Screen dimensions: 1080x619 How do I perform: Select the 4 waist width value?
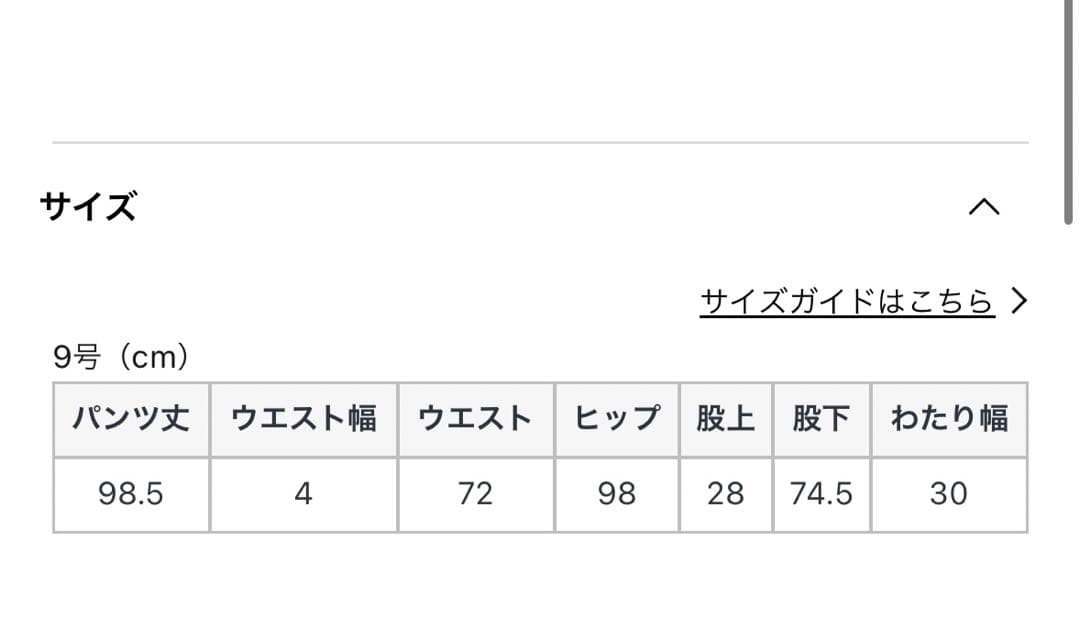point(303,494)
